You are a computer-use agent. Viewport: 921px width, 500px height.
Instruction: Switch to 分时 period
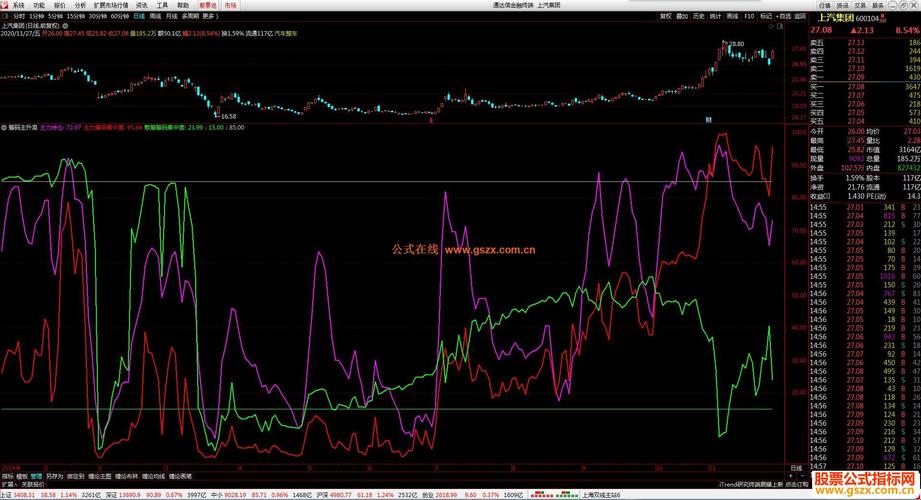(19, 16)
